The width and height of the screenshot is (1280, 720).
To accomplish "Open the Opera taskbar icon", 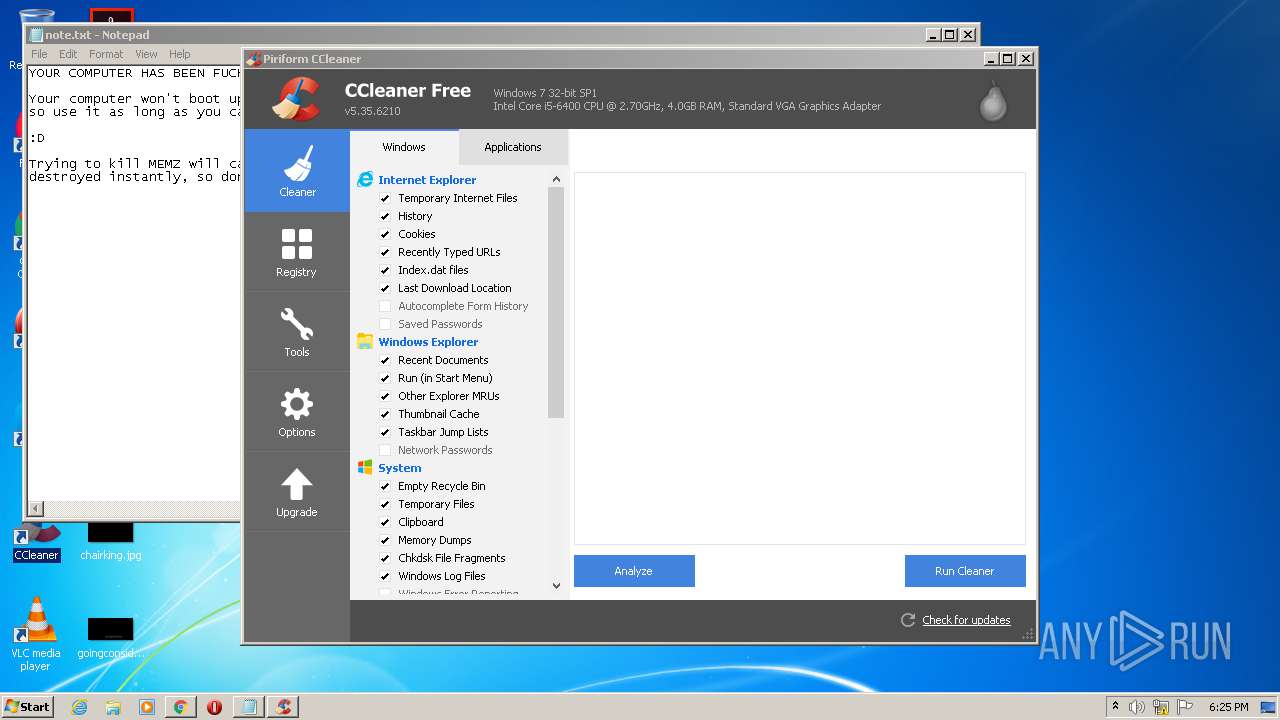I will point(214,707).
